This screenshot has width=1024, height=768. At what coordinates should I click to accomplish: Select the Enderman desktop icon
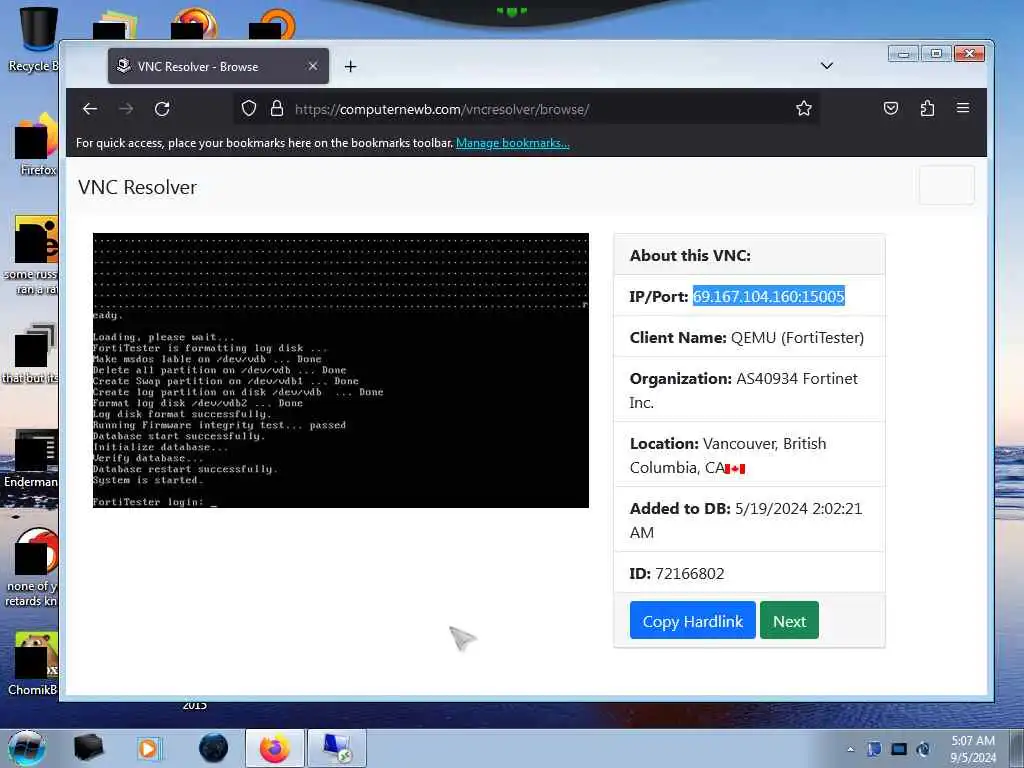(x=31, y=459)
